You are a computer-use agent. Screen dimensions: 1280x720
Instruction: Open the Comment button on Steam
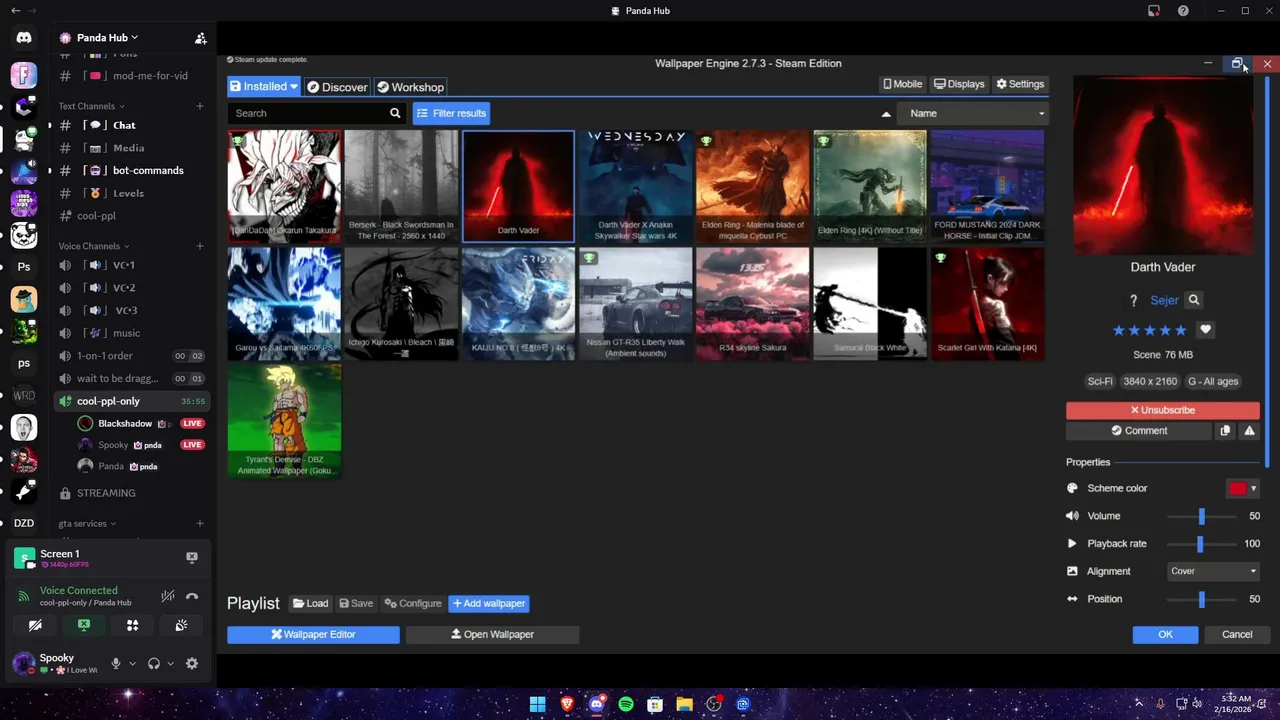pos(1139,431)
